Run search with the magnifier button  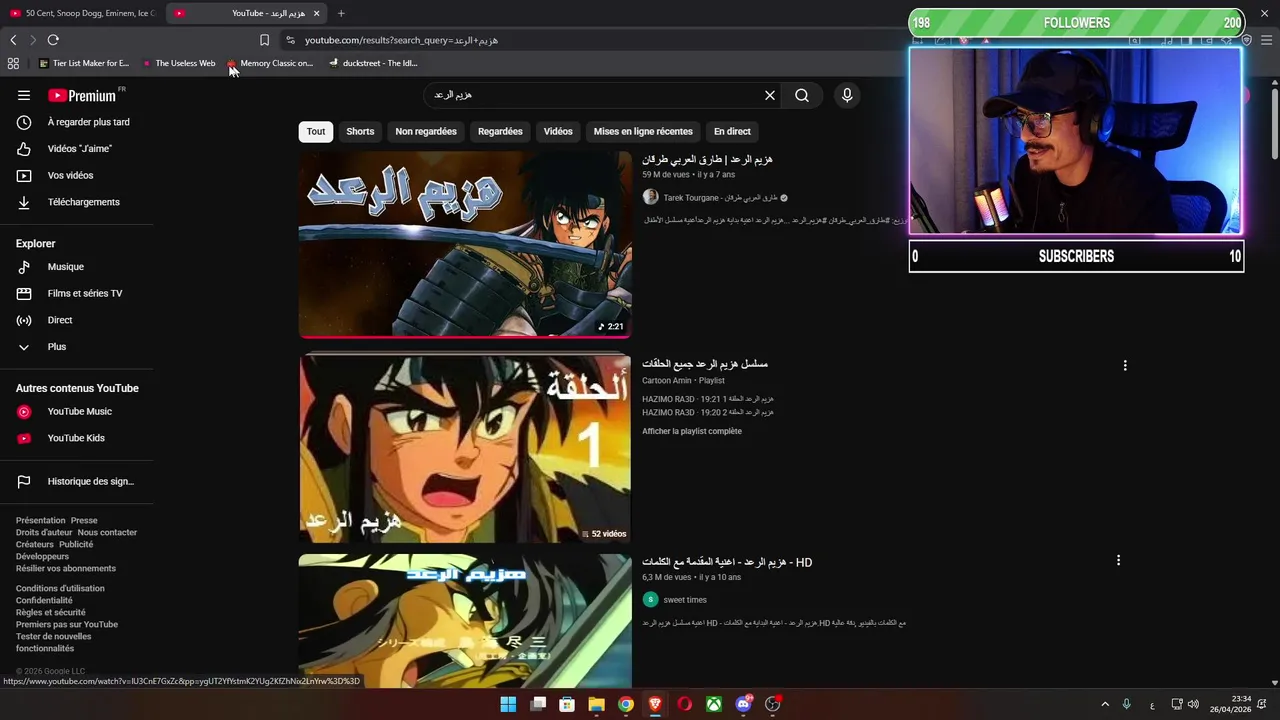click(x=802, y=95)
